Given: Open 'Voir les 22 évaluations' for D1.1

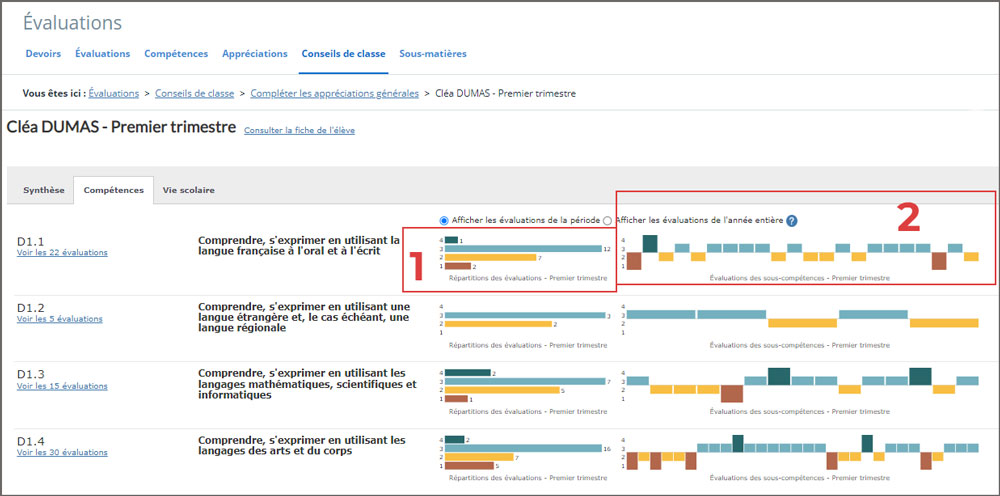Looking at the screenshot, I should click(62, 253).
